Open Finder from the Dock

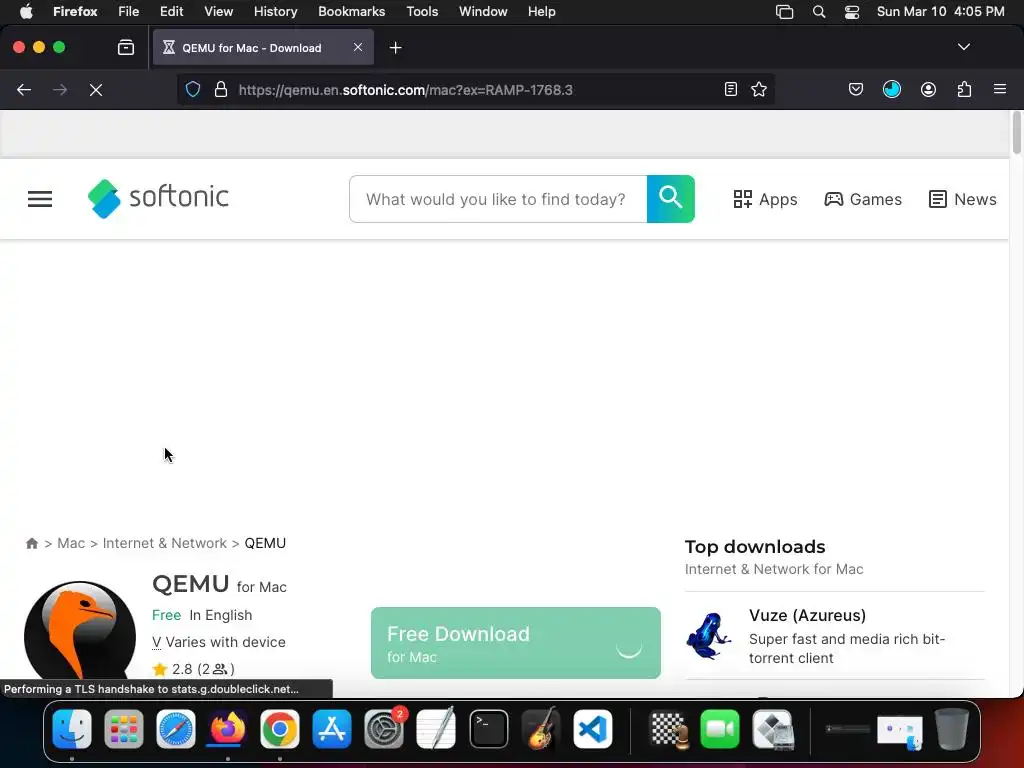coord(72,729)
